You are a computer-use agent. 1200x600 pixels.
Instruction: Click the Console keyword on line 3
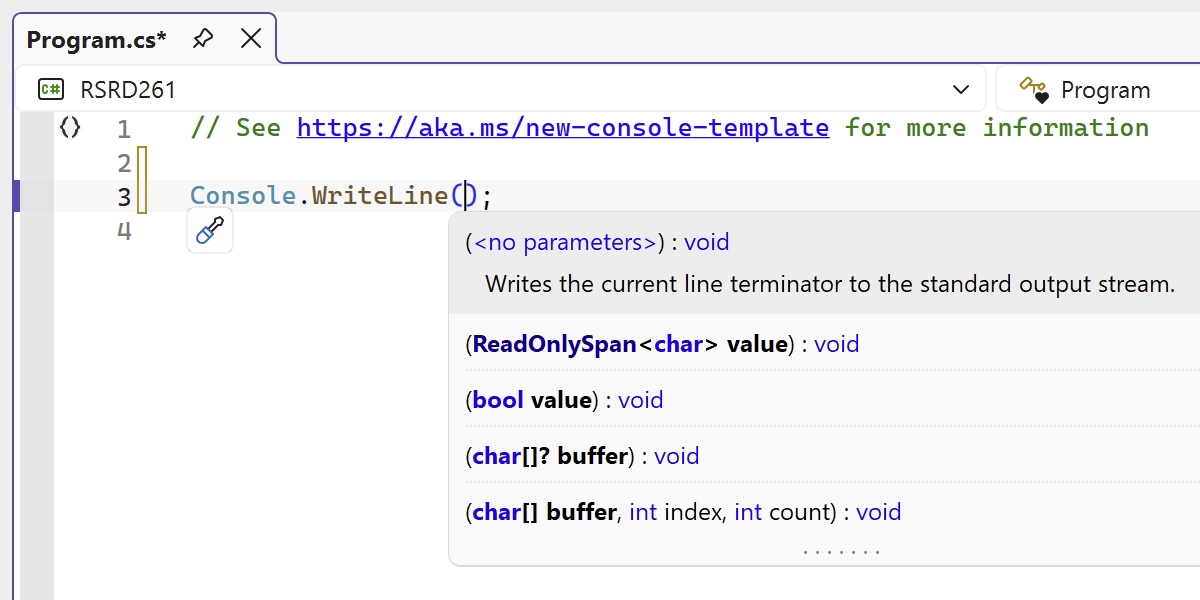(x=243, y=196)
